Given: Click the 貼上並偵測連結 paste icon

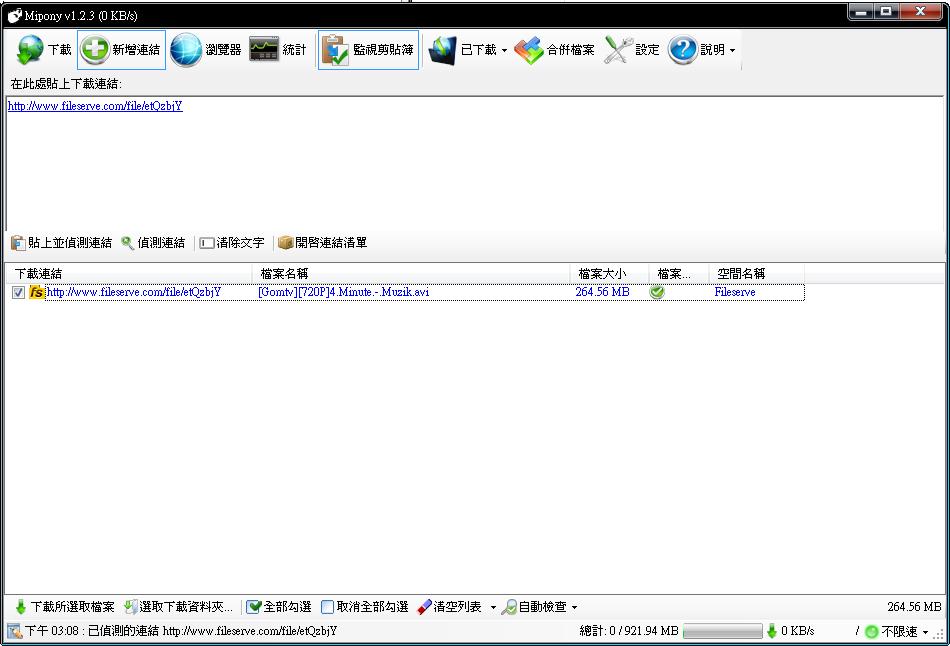Looking at the screenshot, I should pyautogui.click(x=18, y=243).
